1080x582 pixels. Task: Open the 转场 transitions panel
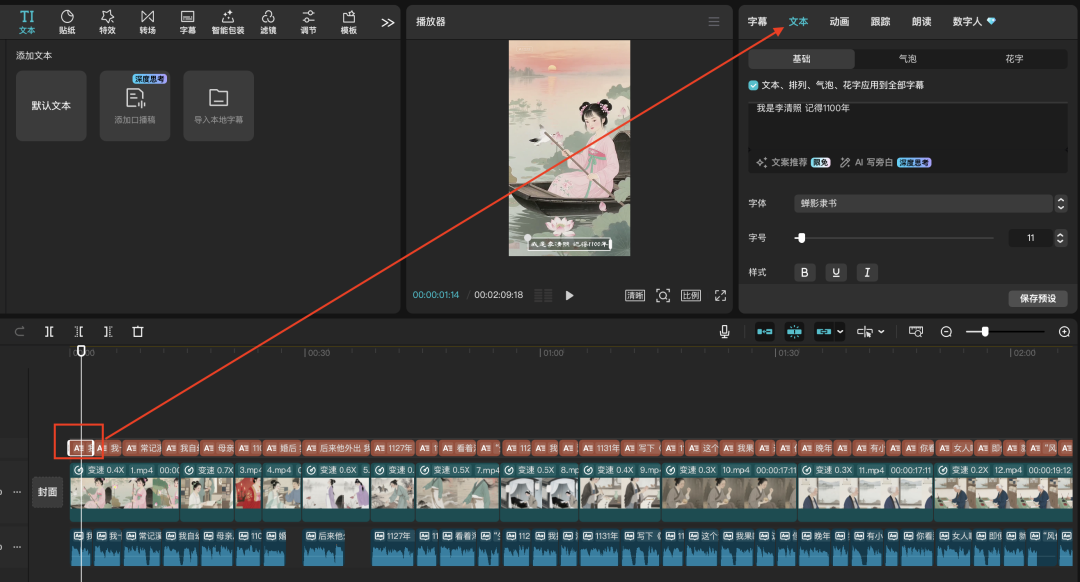[147, 21]
